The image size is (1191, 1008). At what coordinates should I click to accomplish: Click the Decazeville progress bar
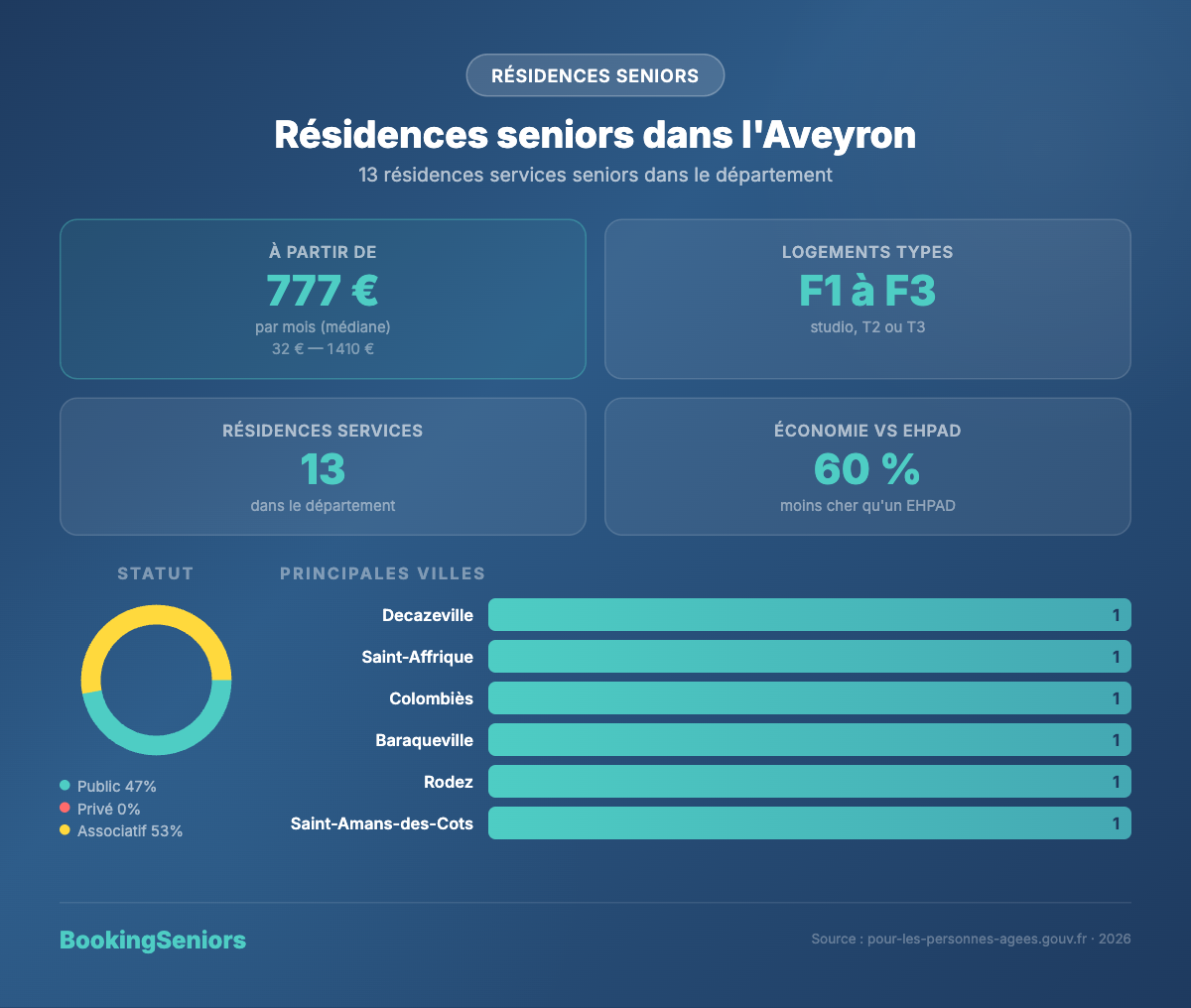pyautogui.click(x=809, y=614)
